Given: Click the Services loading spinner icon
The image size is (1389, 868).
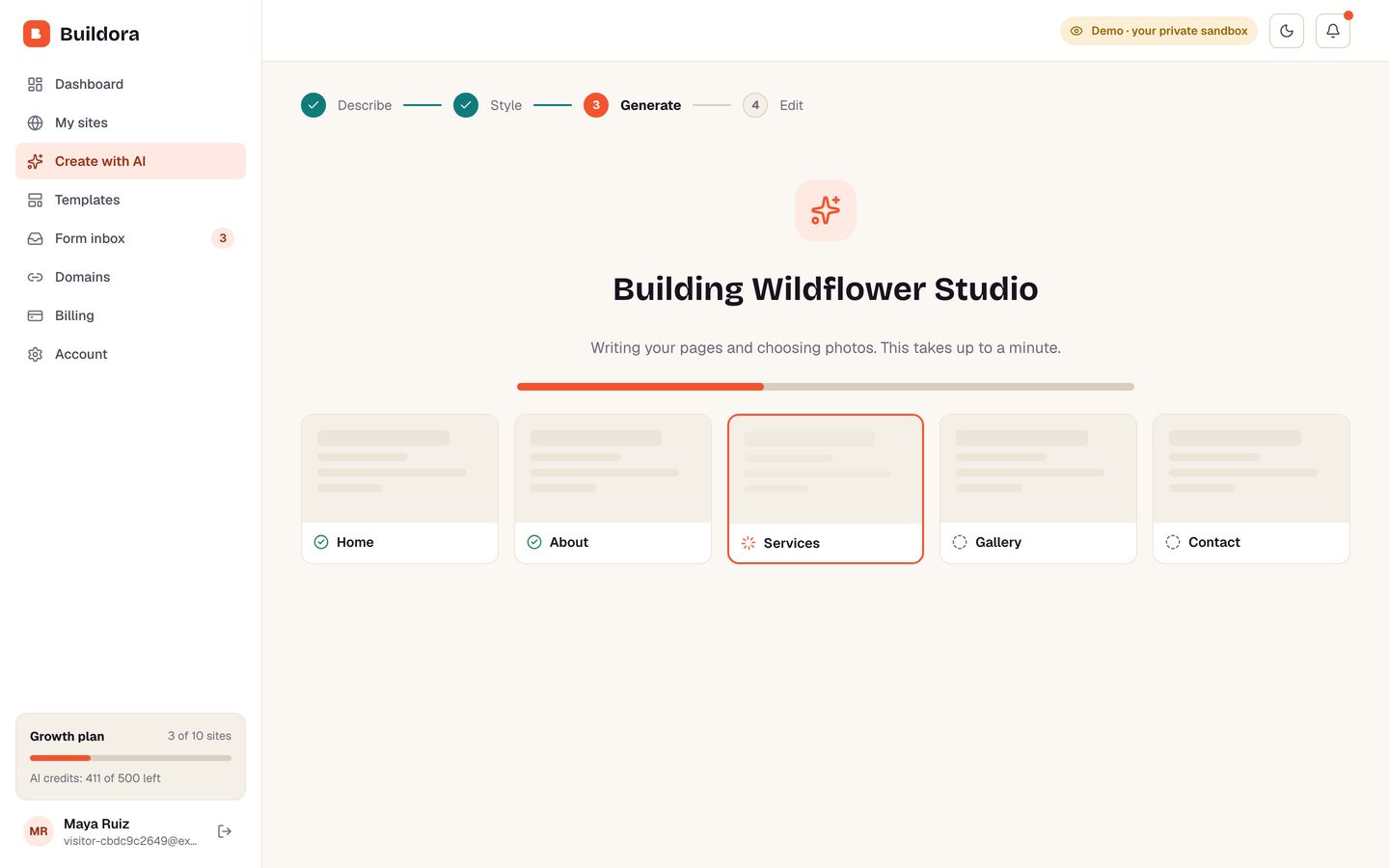Looking at the screenshot, I should [749, 543].
